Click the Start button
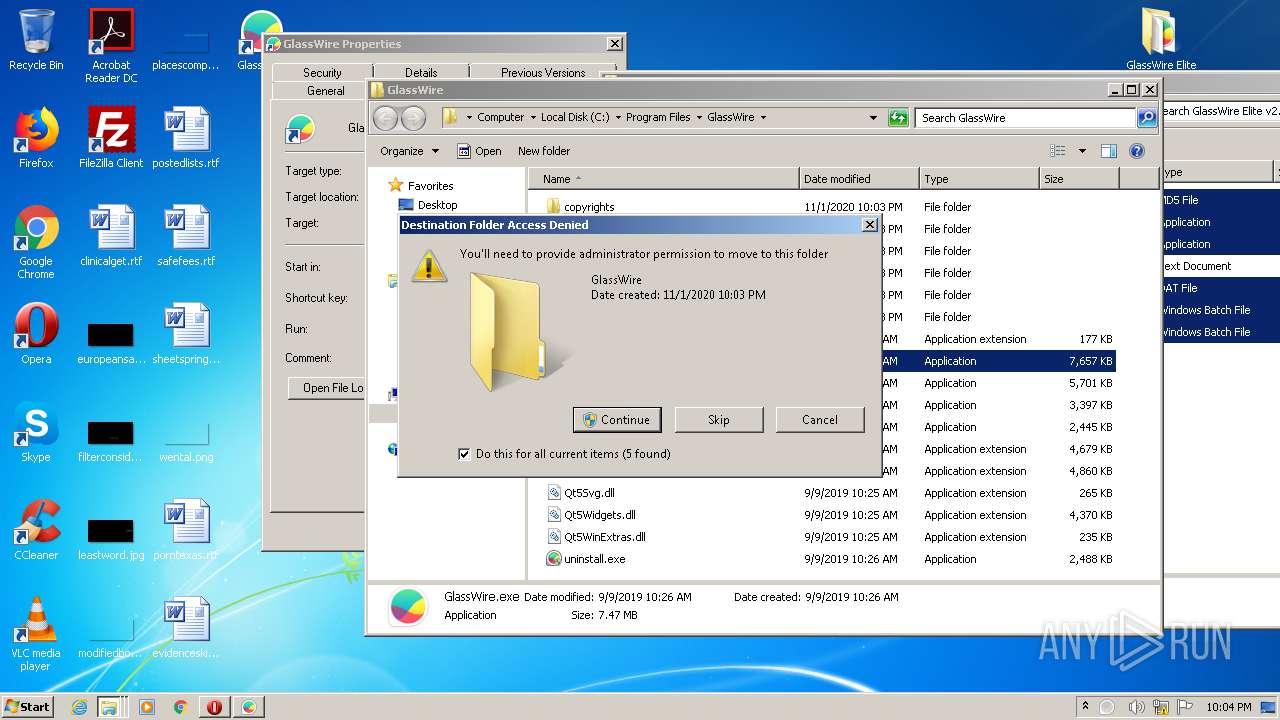The image size is (1280, 720). pyautogui.click(x=28, y=707)
